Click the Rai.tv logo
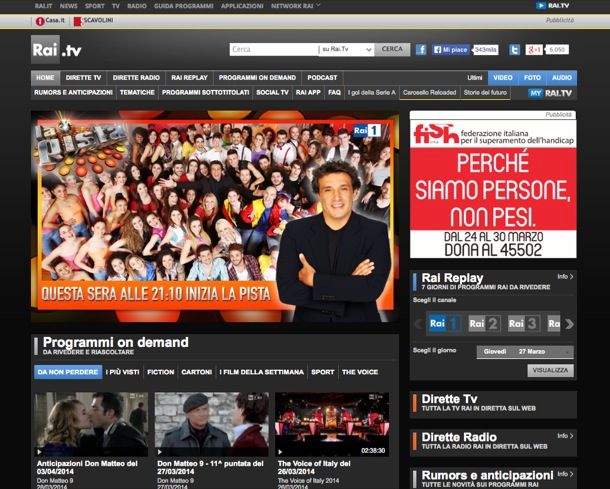The height and width of the screenshot is (489, 610). [57, 49]
